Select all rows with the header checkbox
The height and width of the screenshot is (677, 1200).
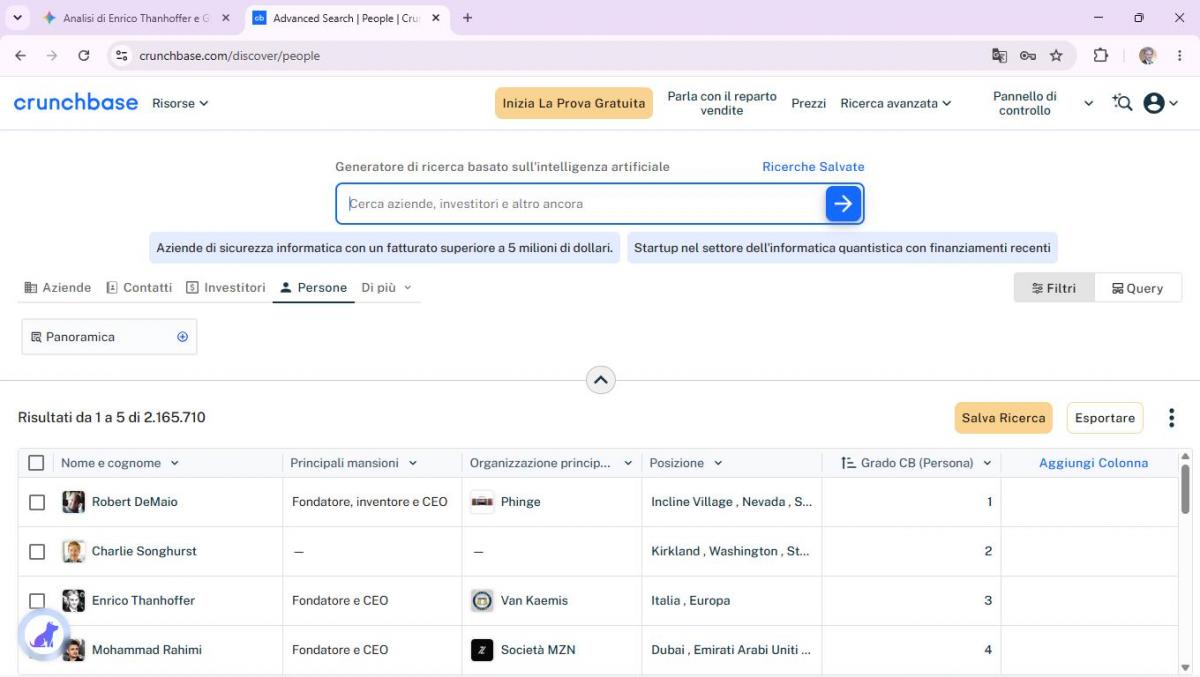(x=37, y=463)
